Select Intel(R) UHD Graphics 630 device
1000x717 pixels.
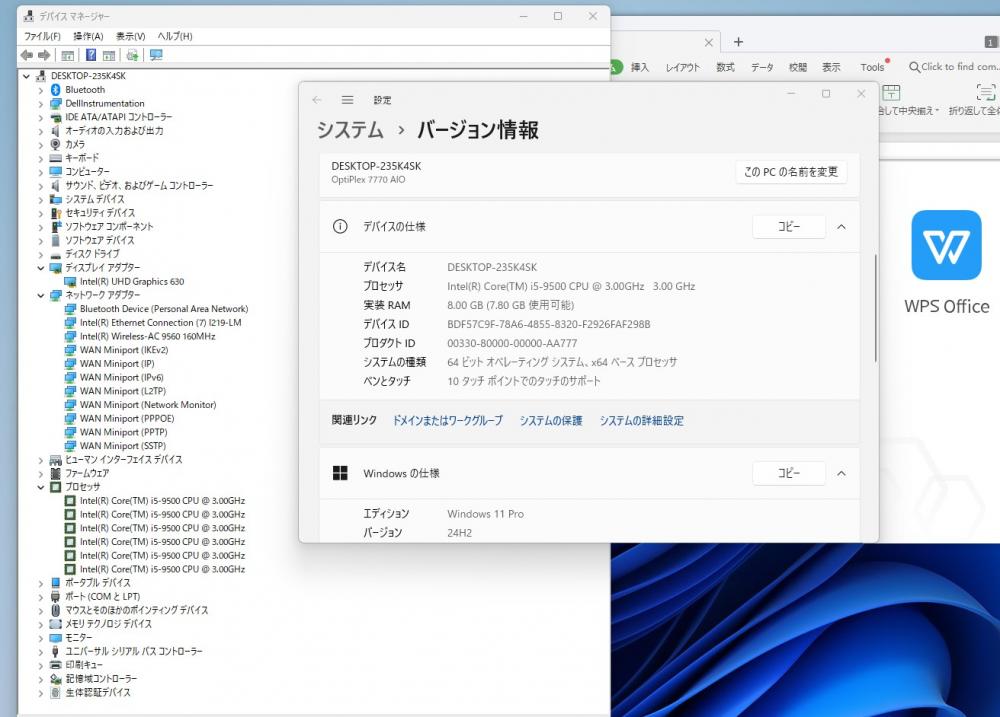pos(131,281)
